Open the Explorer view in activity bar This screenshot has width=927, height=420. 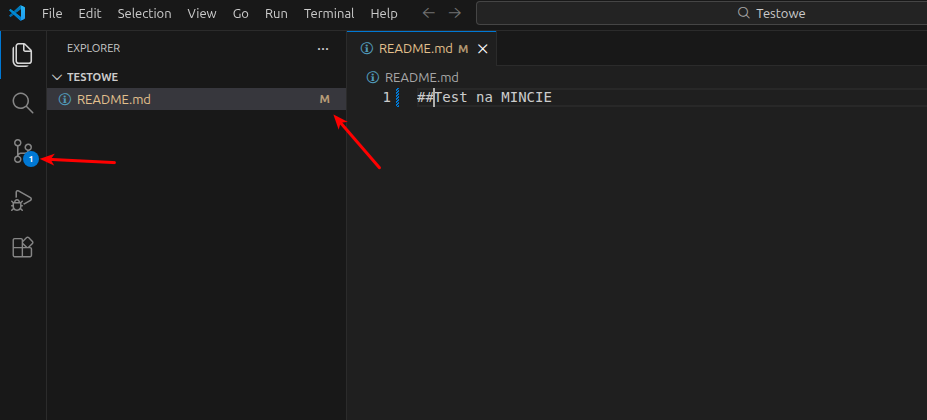point(22,54)
